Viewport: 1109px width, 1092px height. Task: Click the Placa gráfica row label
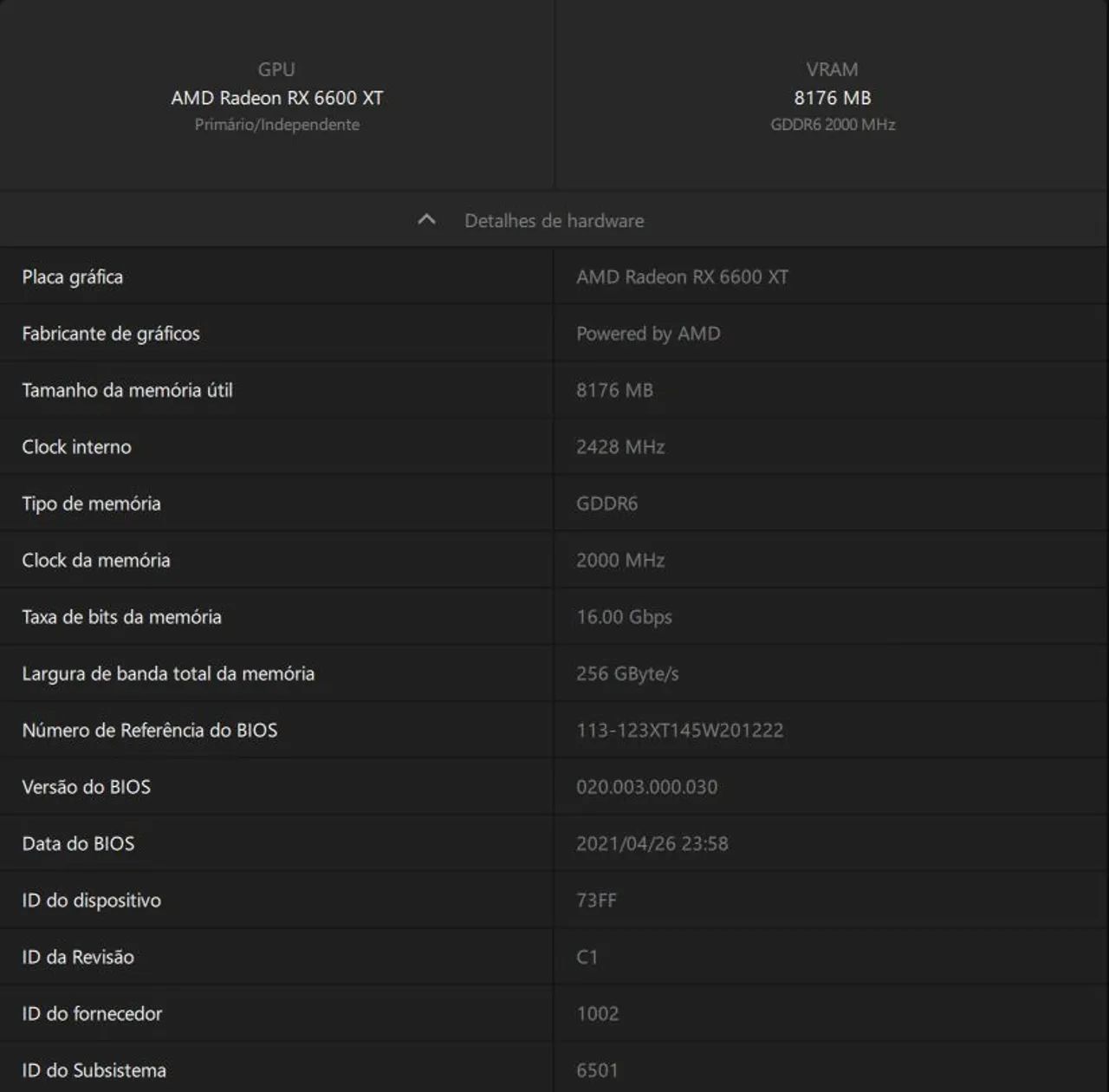coord(73,277)
